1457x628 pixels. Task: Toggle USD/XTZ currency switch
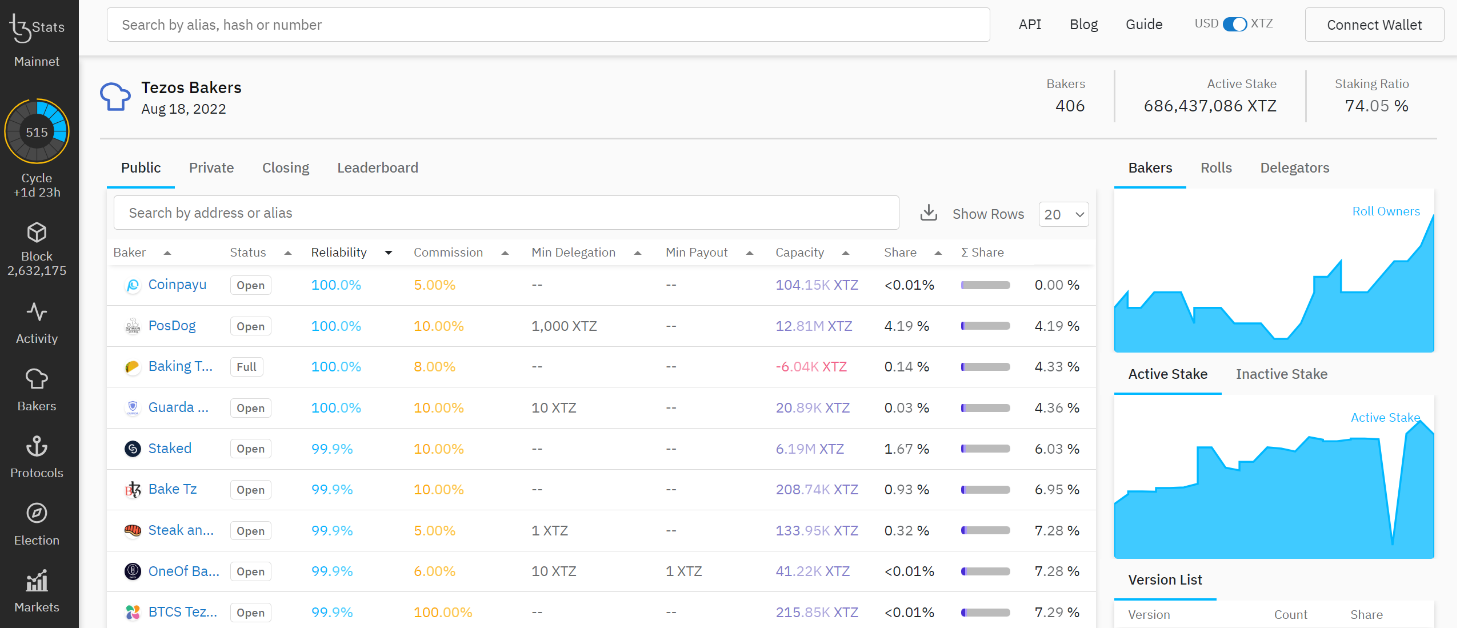pos(1234,24)
